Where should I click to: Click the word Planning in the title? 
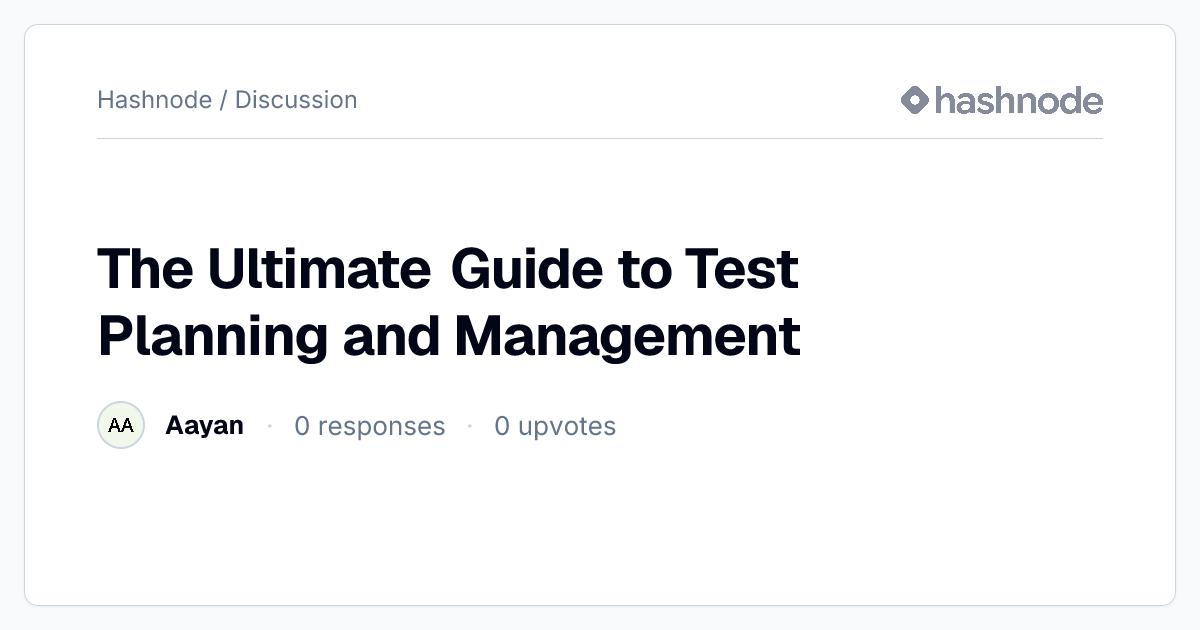tap(212, 336)
